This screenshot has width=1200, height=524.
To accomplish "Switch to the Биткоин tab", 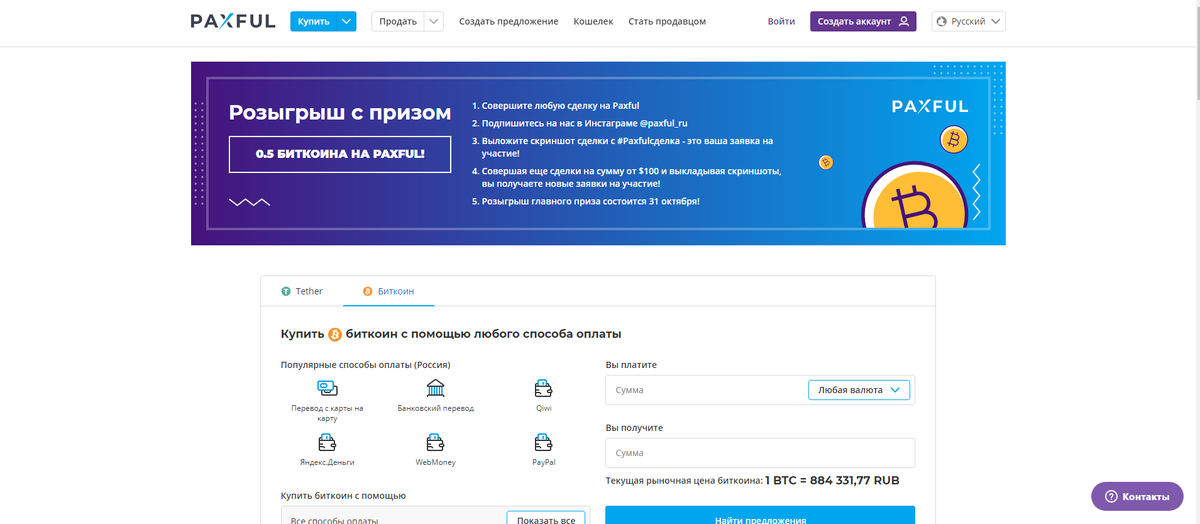I will 388,291.
